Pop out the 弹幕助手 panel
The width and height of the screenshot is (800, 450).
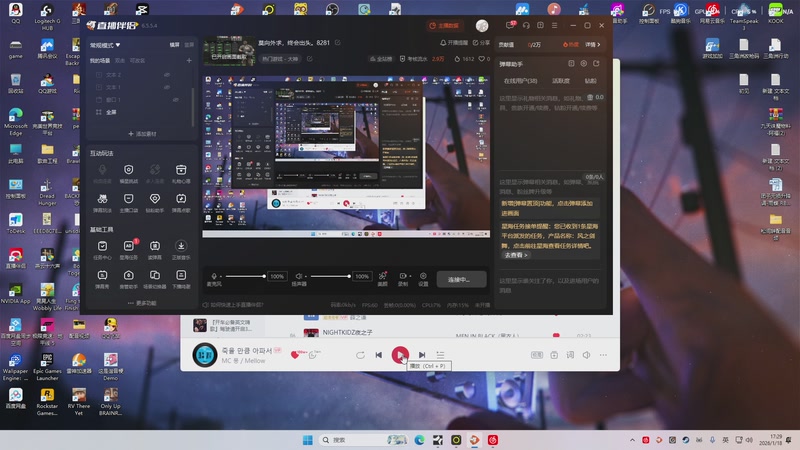[596, 64]
